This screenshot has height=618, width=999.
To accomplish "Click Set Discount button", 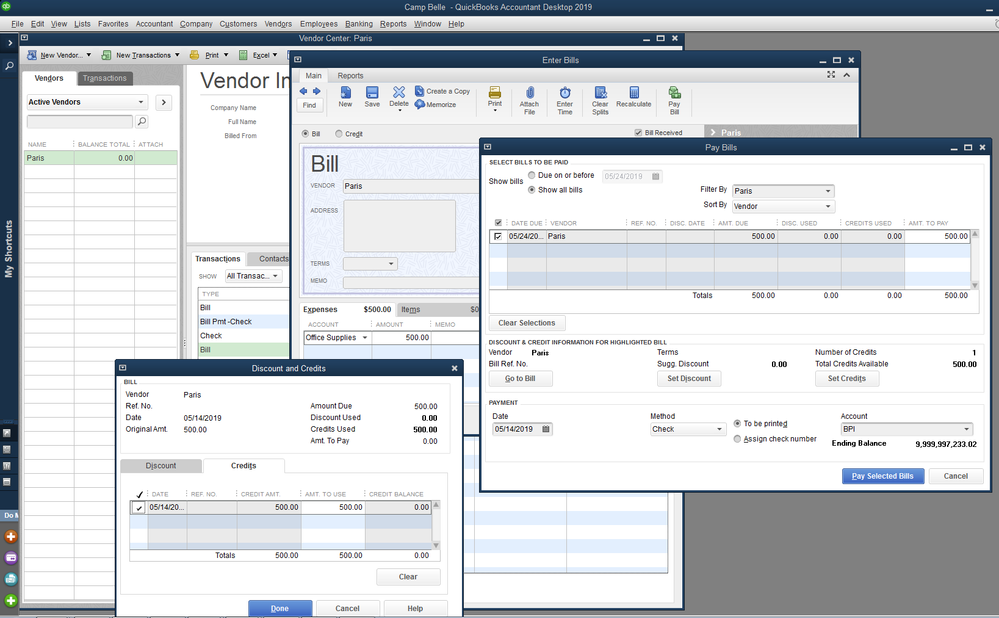I will point(689,378).
